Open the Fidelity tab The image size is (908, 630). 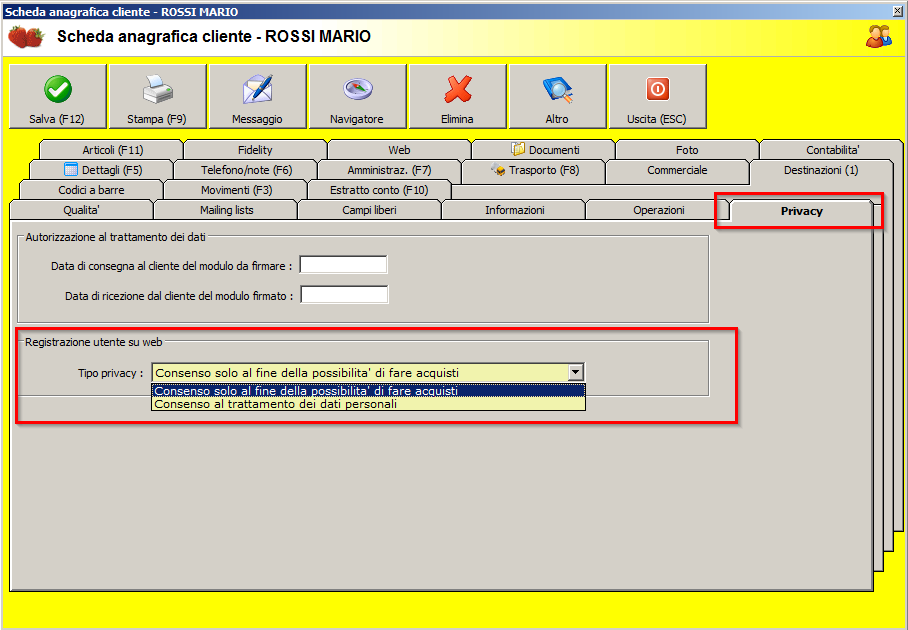point(255,150)
